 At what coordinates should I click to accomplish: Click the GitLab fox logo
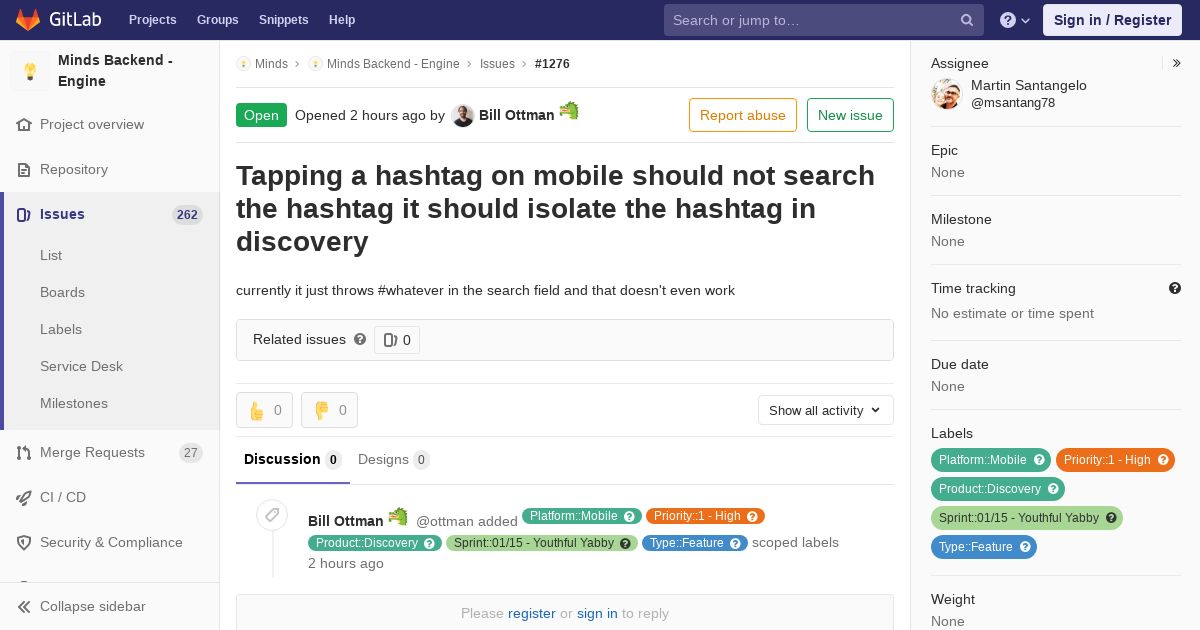tap(28, 20)
